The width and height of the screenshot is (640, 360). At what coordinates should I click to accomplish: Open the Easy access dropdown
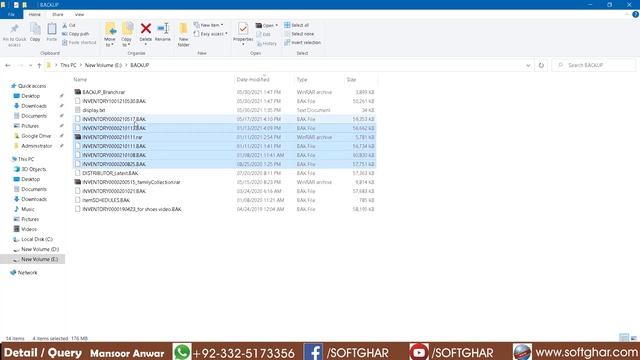[x=211, y=34]
